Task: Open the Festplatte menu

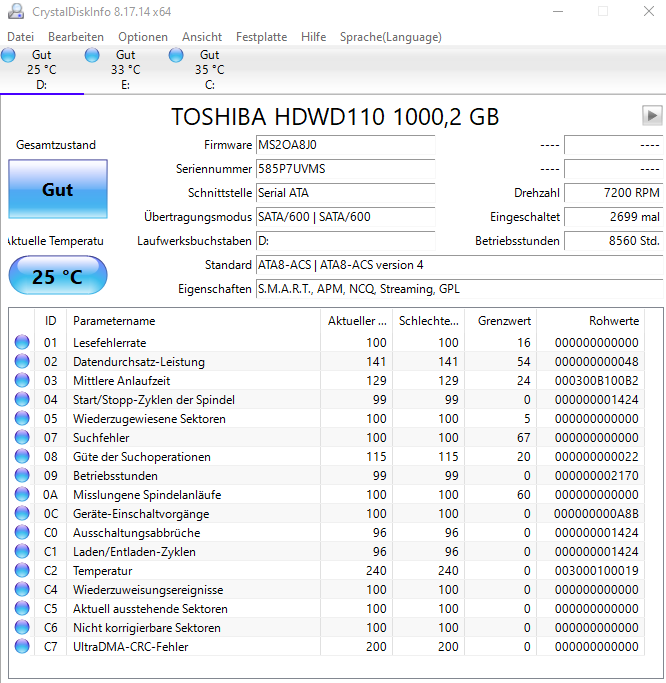Action: [x=261, y=37]
